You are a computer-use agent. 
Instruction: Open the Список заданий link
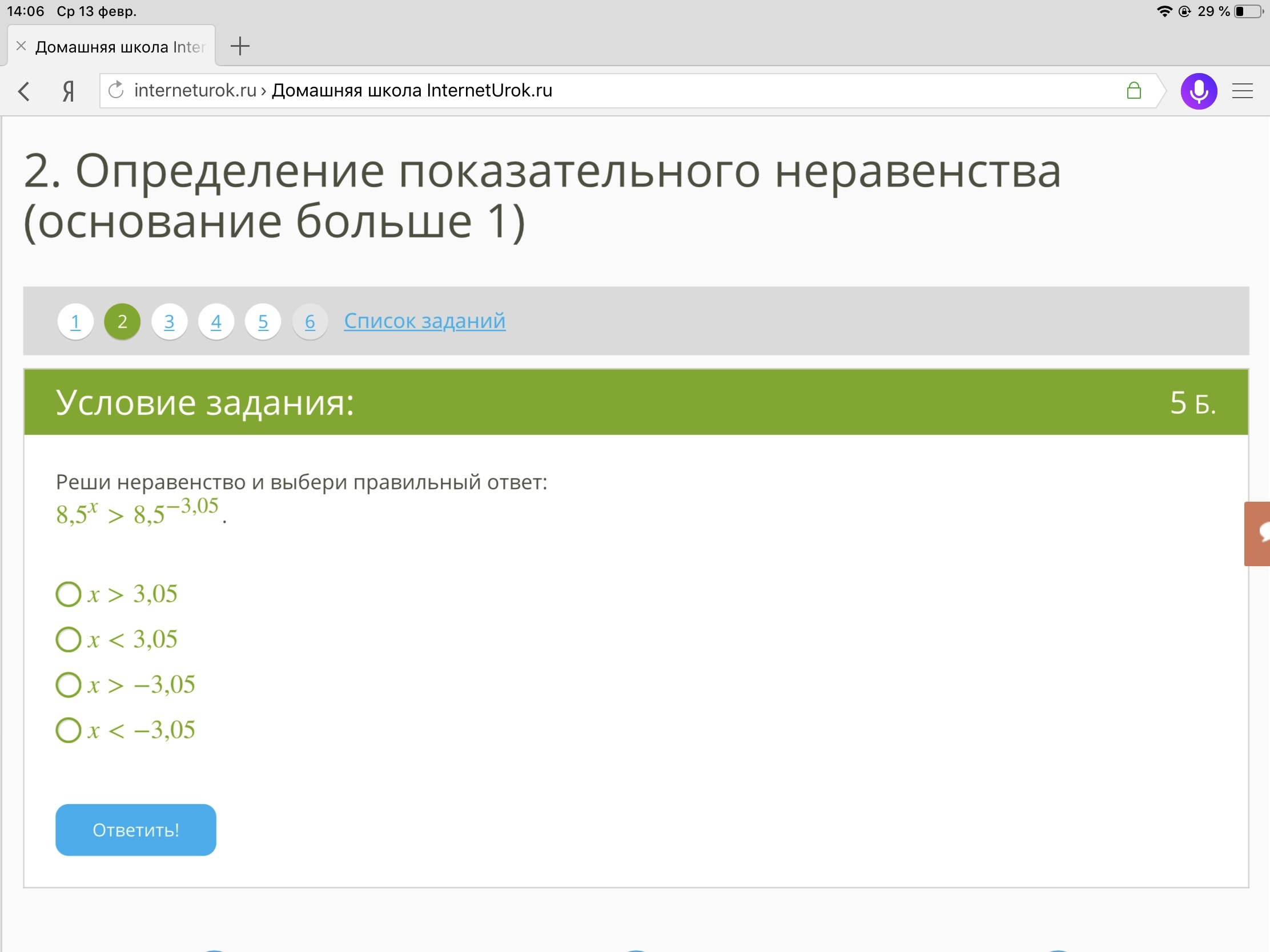point(424,321)
